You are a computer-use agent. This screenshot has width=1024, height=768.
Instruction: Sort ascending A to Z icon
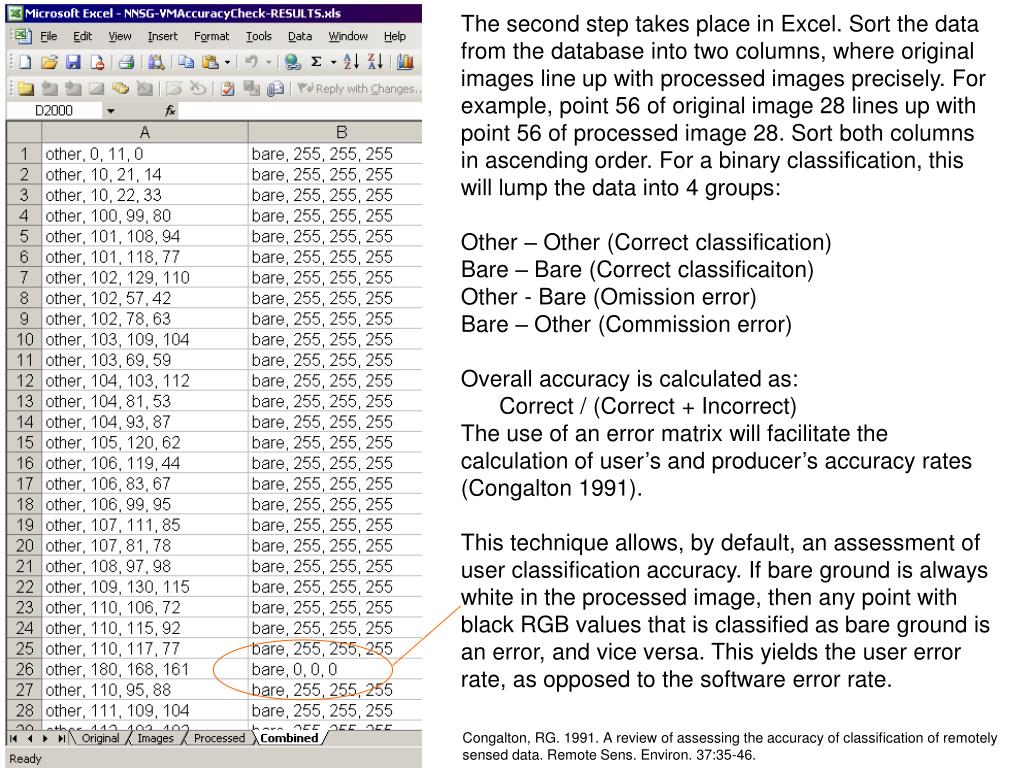[351, 62]
